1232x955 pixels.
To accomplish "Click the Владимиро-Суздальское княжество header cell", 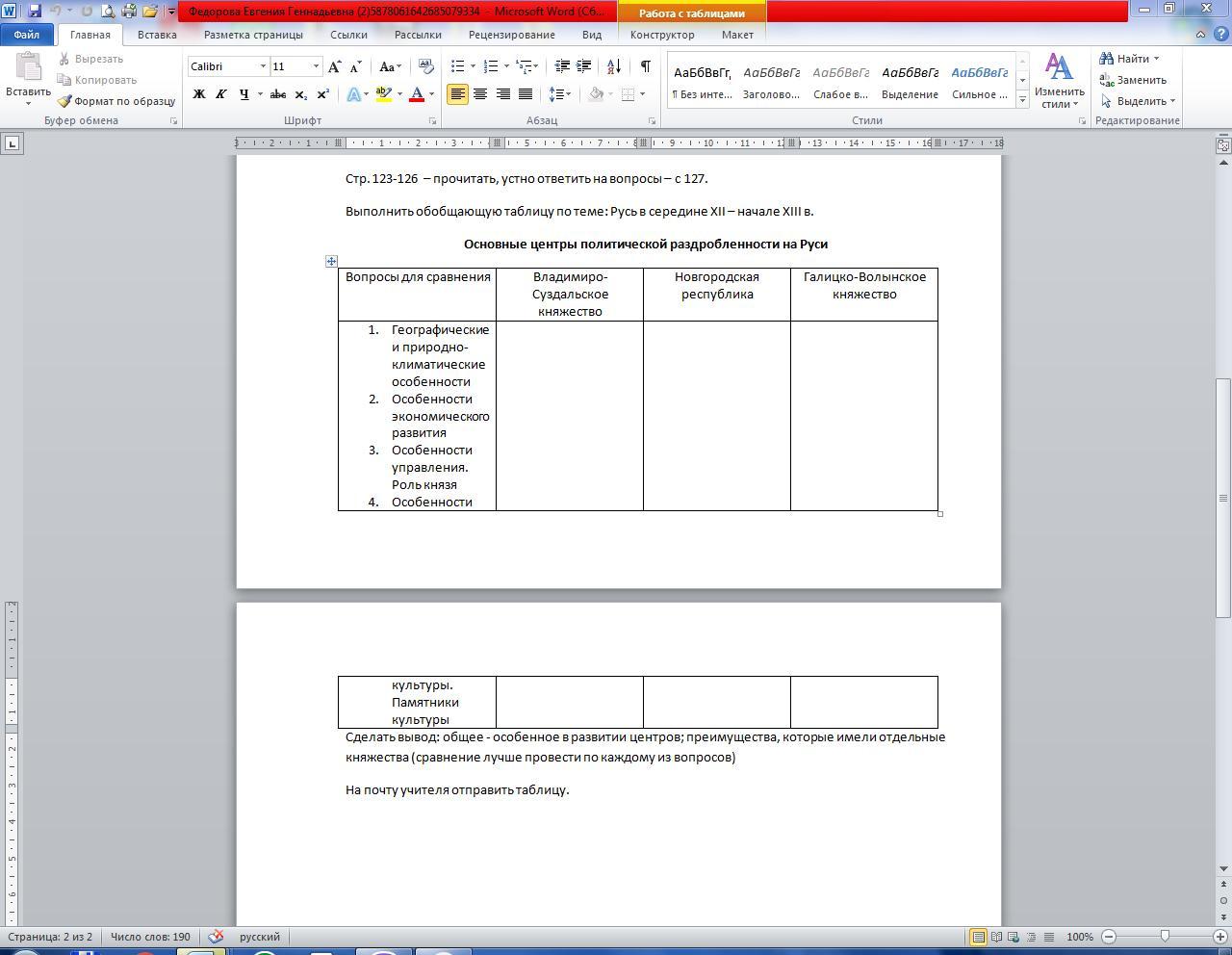I will click(570, 295).
